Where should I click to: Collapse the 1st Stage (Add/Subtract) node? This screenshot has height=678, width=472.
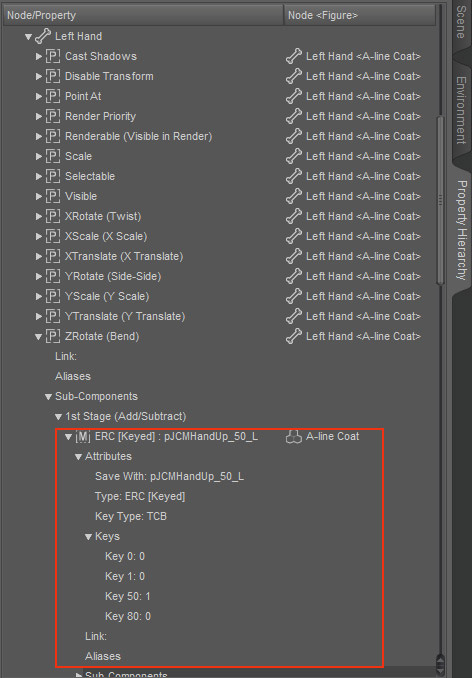pyautogui.click(x=58, y=417)
